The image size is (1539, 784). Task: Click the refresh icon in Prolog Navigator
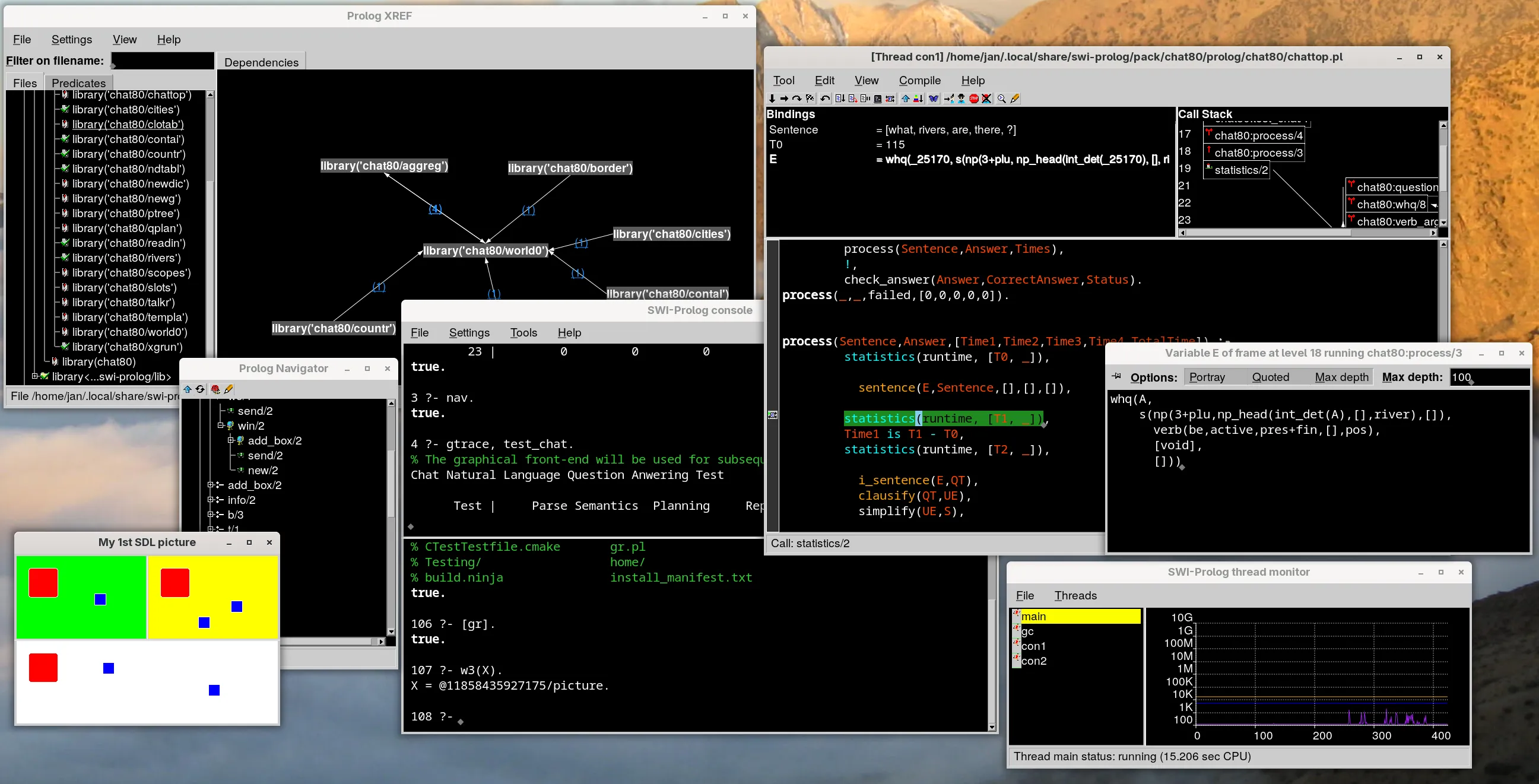coord(200,389)
